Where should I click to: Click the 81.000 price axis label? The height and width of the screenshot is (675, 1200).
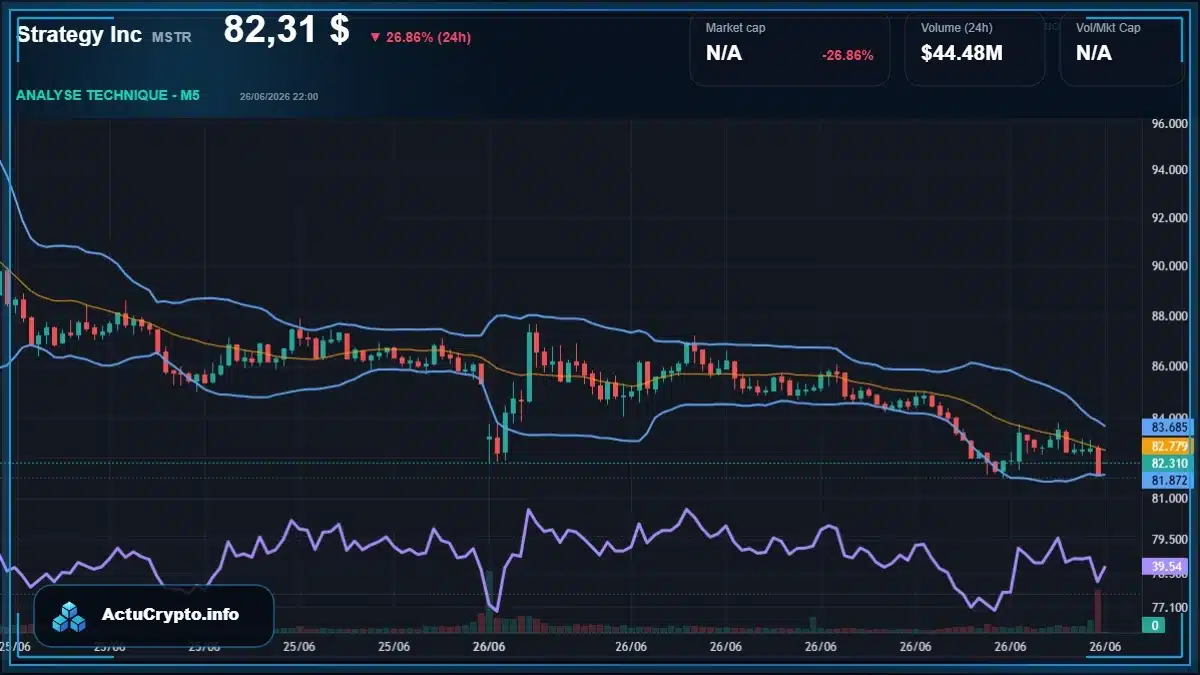click(x=1168, y=498)
